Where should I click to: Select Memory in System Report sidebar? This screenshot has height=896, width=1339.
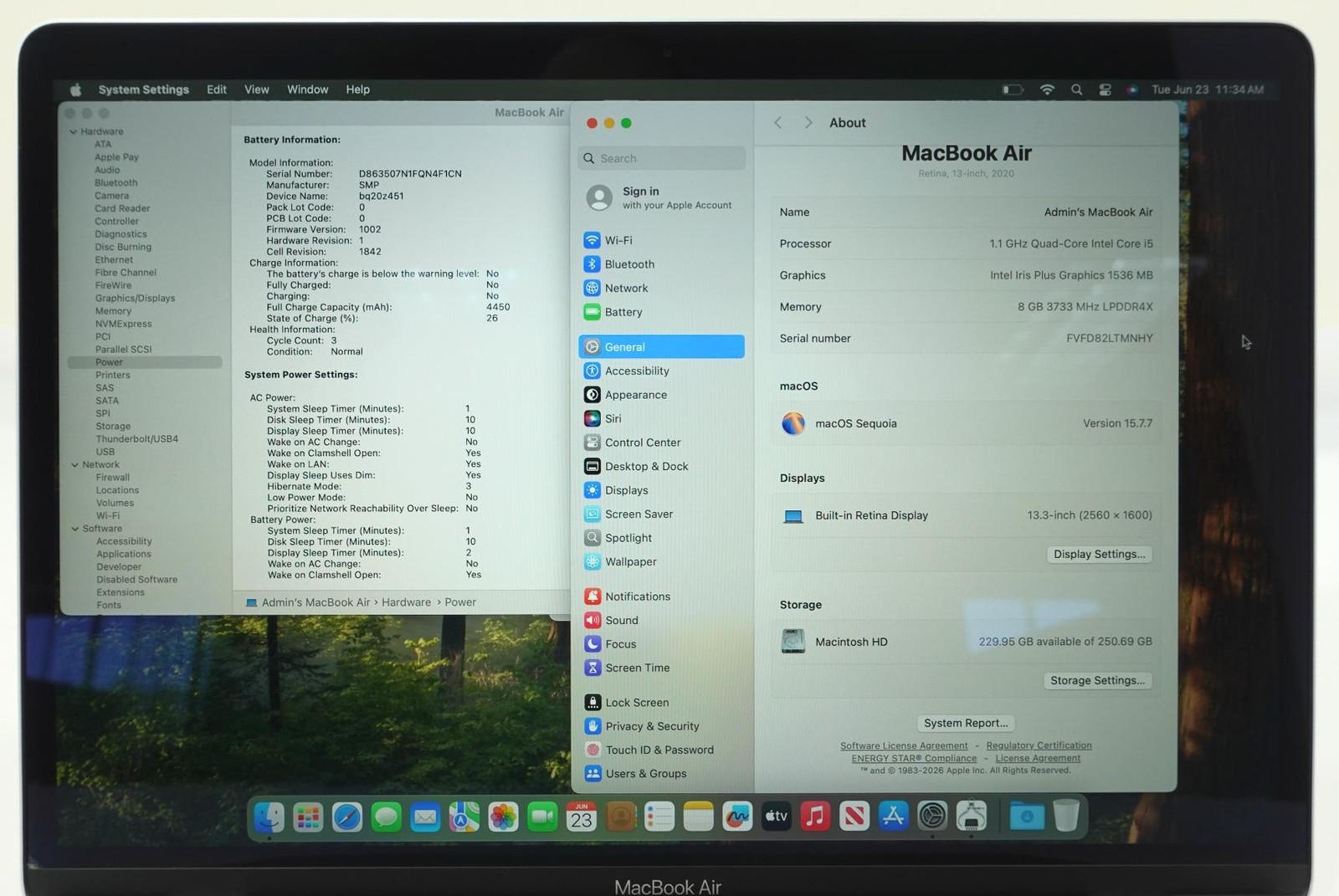(x=113, y=311)
